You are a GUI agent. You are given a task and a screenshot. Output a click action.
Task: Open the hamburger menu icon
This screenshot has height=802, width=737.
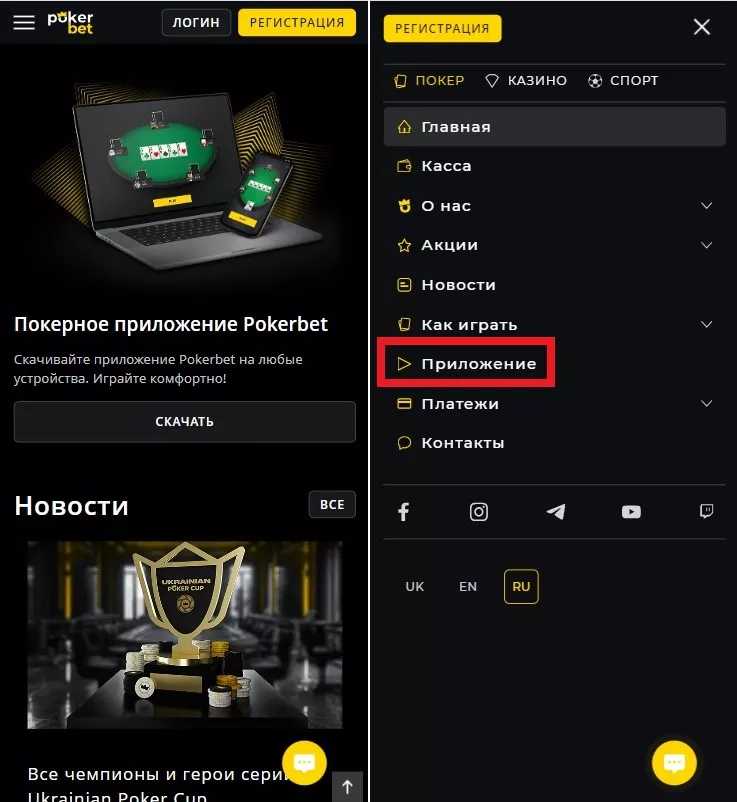pyautogui.click(x=24, y=23)
